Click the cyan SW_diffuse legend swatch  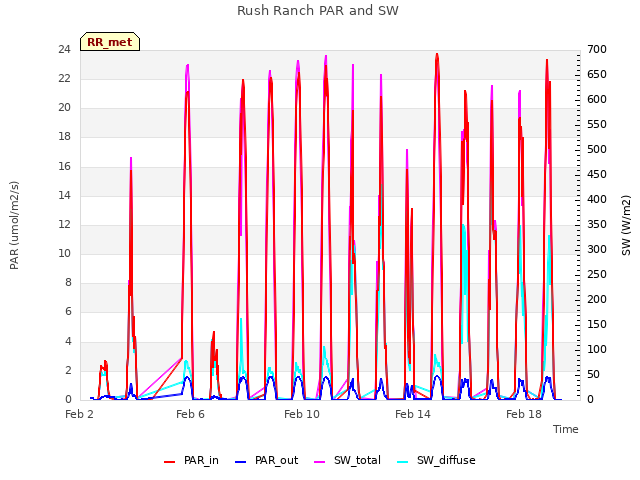point(402,461)
